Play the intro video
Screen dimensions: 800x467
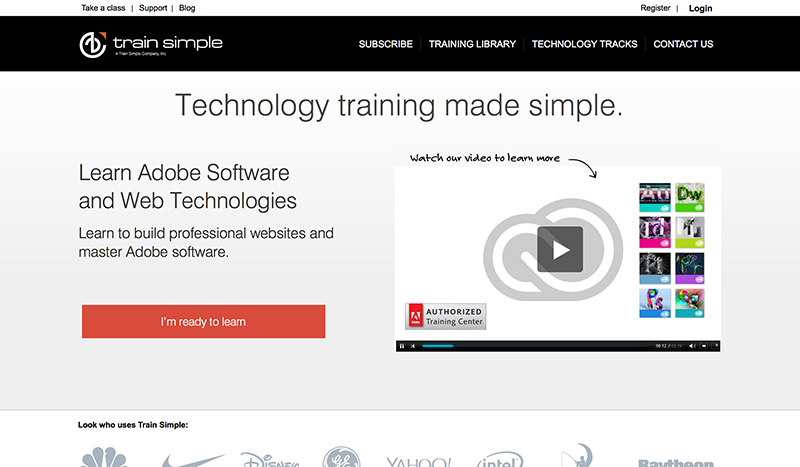click(560, 249)
